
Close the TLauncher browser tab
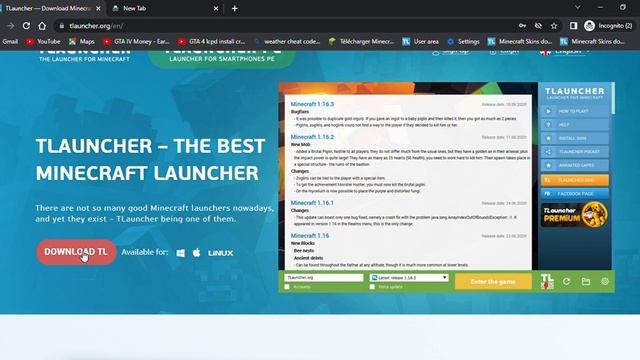click(98, 8)
